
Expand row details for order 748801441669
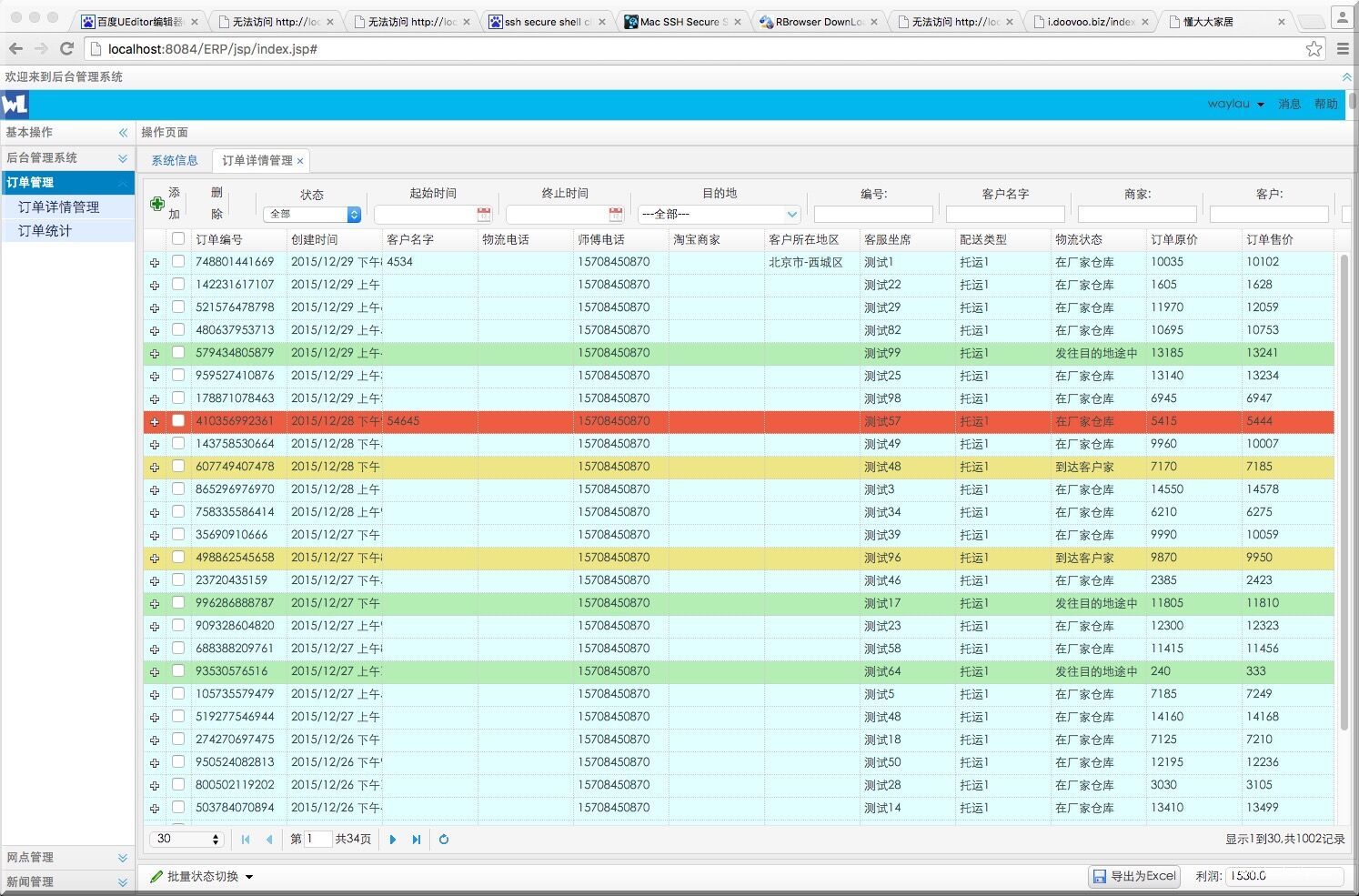155,263
